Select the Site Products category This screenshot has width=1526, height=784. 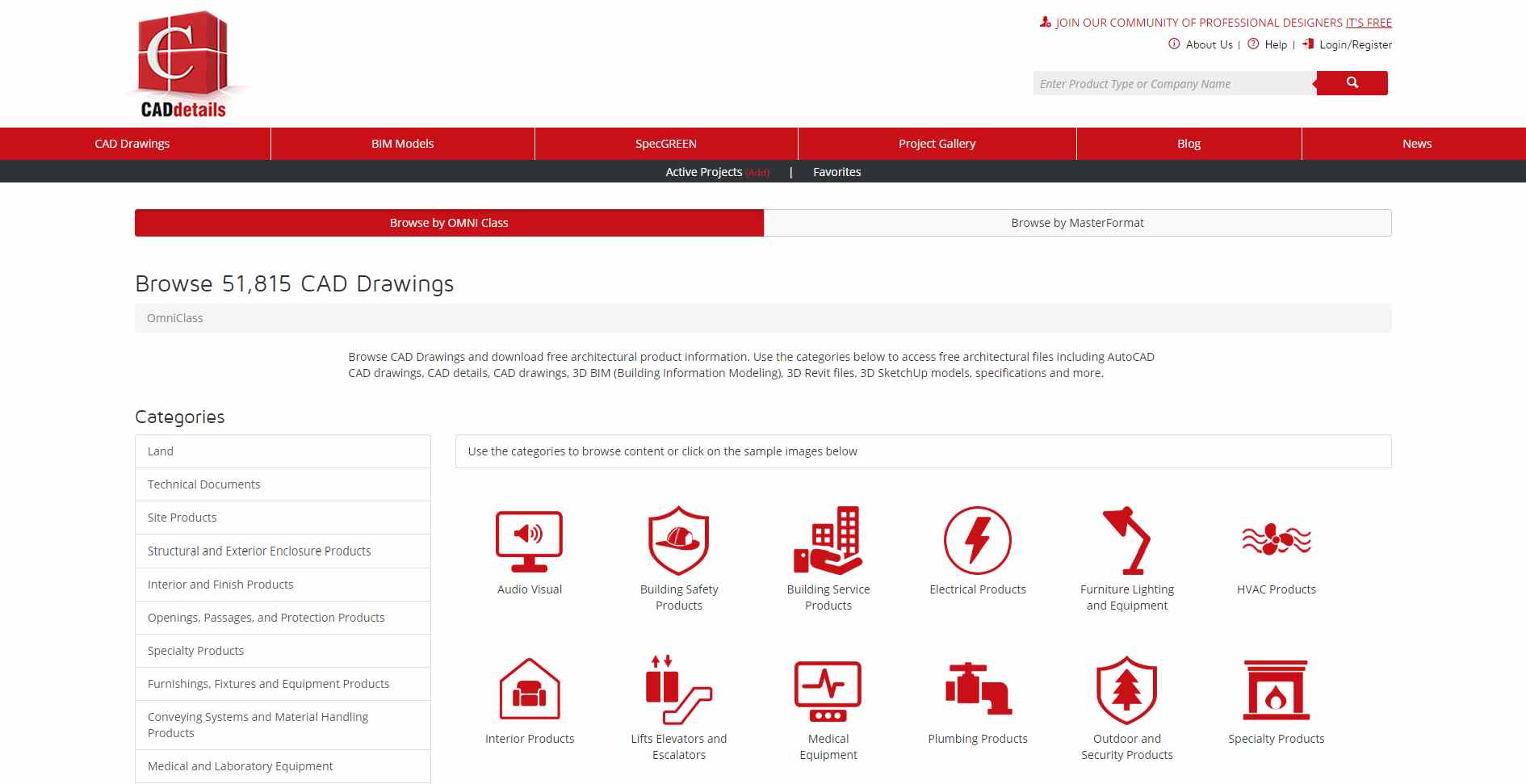(x=182, y=518)
